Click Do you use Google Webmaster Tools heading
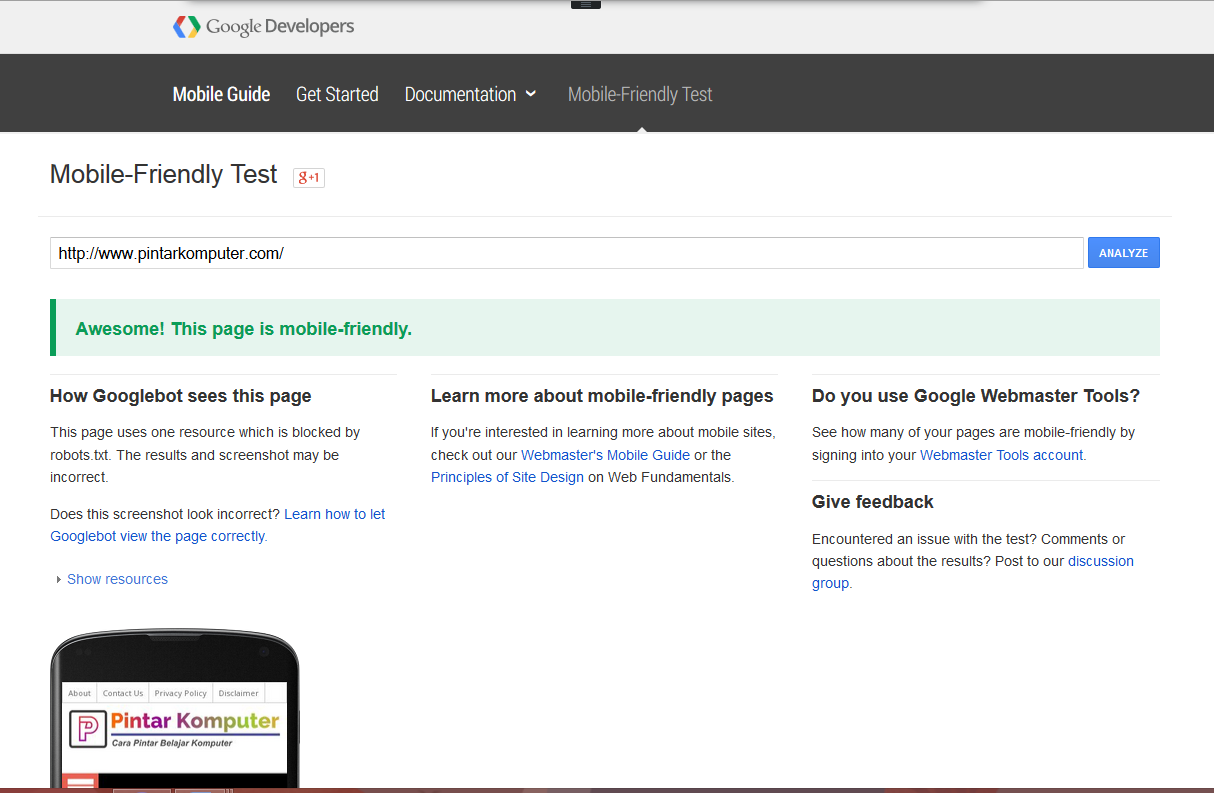The width and height of the screenshot is (1214, 793). [976, 396]
